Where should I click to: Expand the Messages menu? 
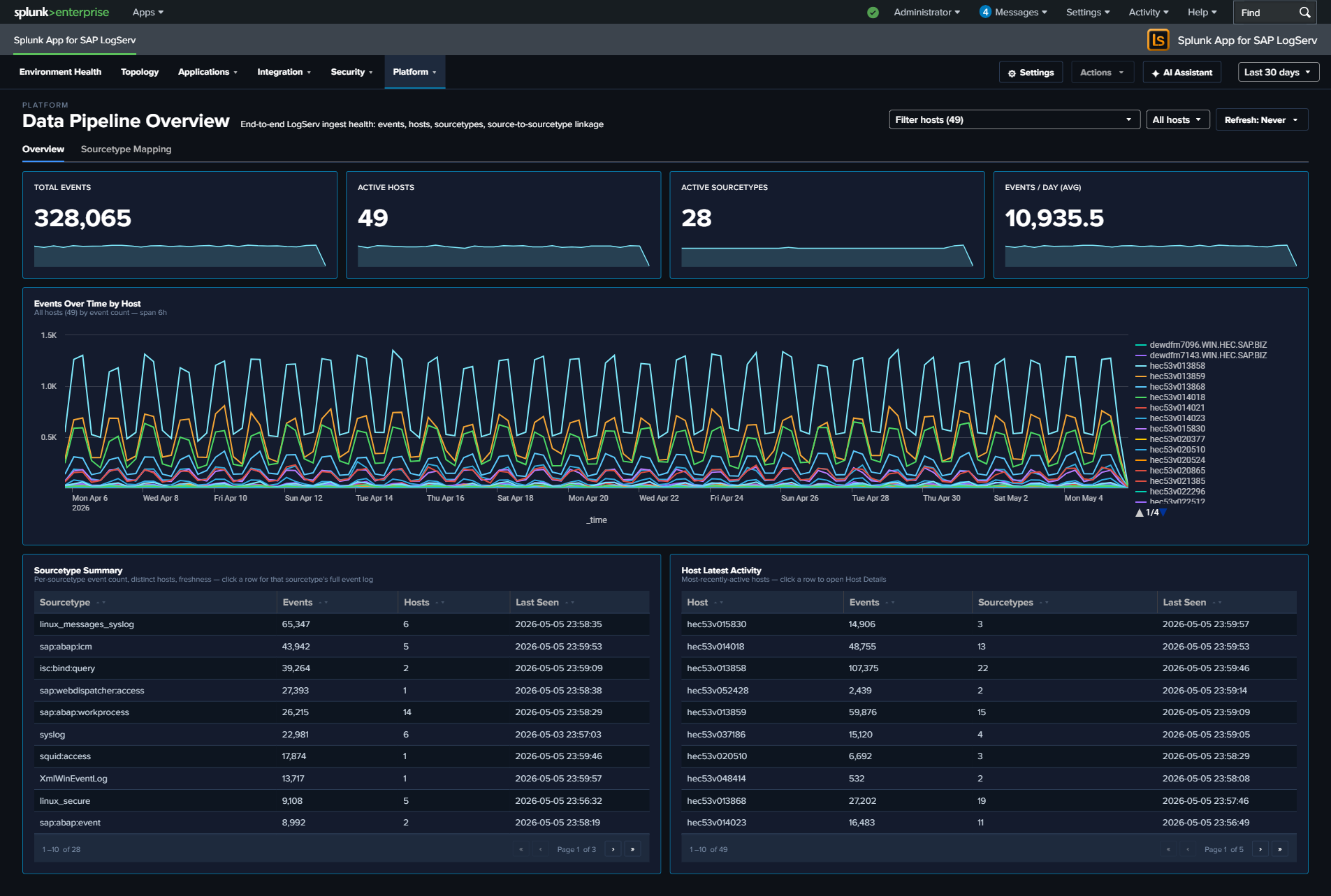(x=1021, y=12)
